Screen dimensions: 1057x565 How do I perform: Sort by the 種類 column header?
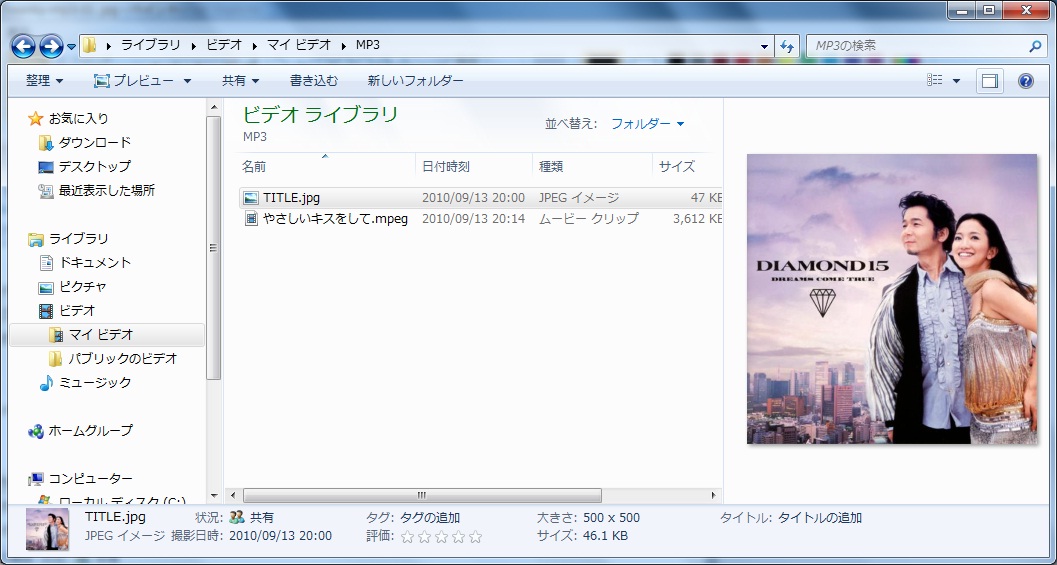click(593, 167)
